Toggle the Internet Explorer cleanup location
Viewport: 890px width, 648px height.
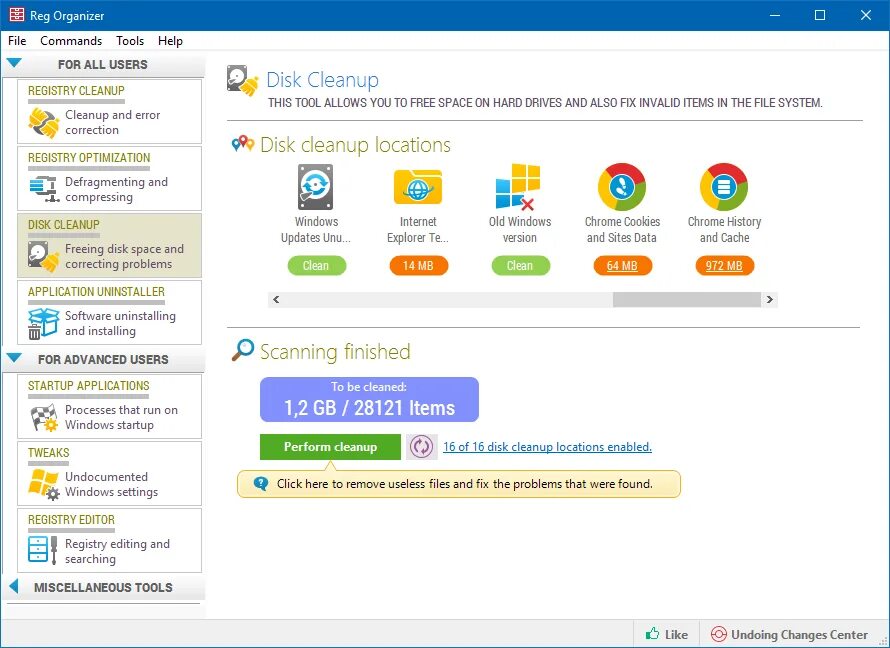[418, 265]
